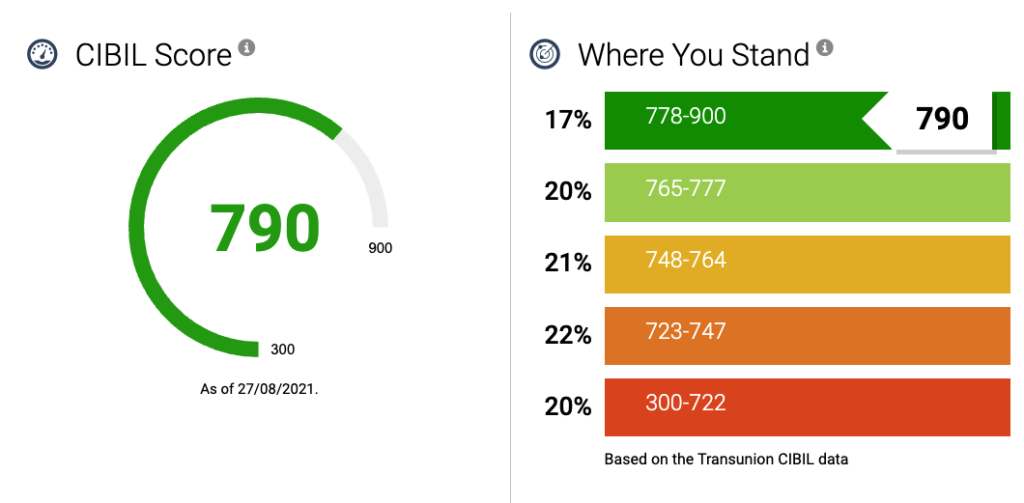
Task: Select the yellow 748-764 score band
Action: [806, 263]
